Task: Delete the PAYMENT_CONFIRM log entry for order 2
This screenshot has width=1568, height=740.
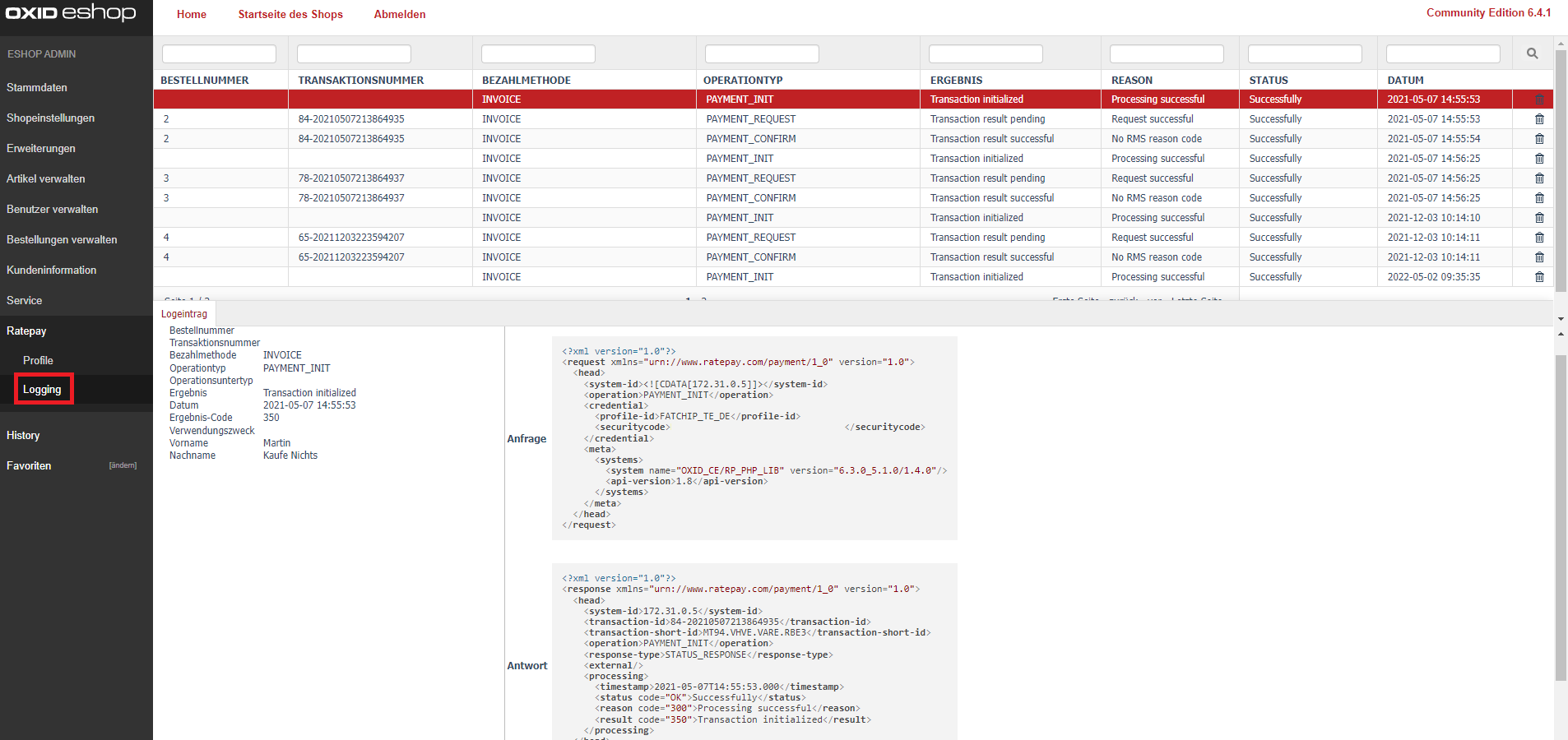Action: pos(1539,139)
